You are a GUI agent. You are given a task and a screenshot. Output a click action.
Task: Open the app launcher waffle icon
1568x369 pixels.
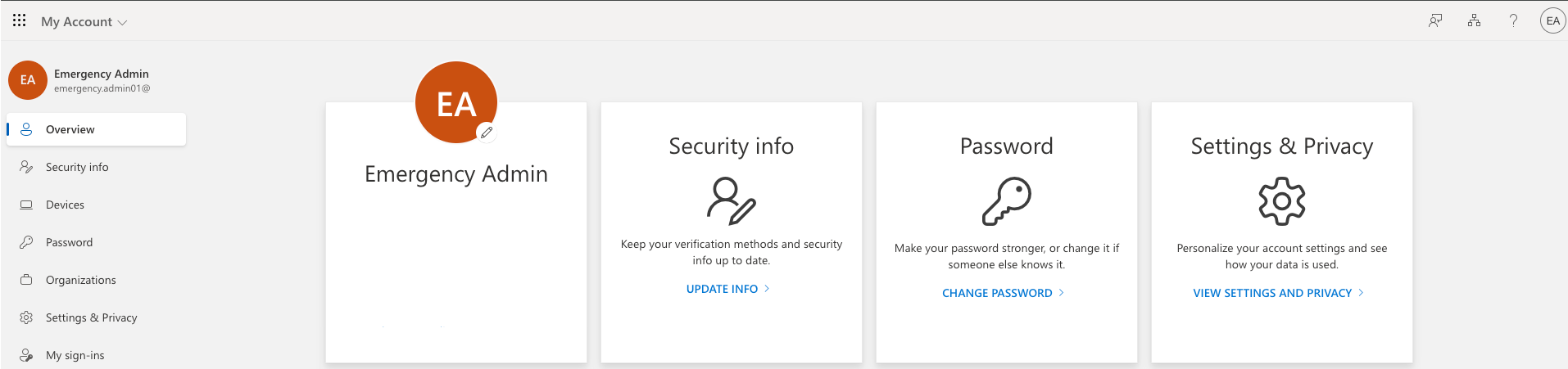(x=19, y=20)
